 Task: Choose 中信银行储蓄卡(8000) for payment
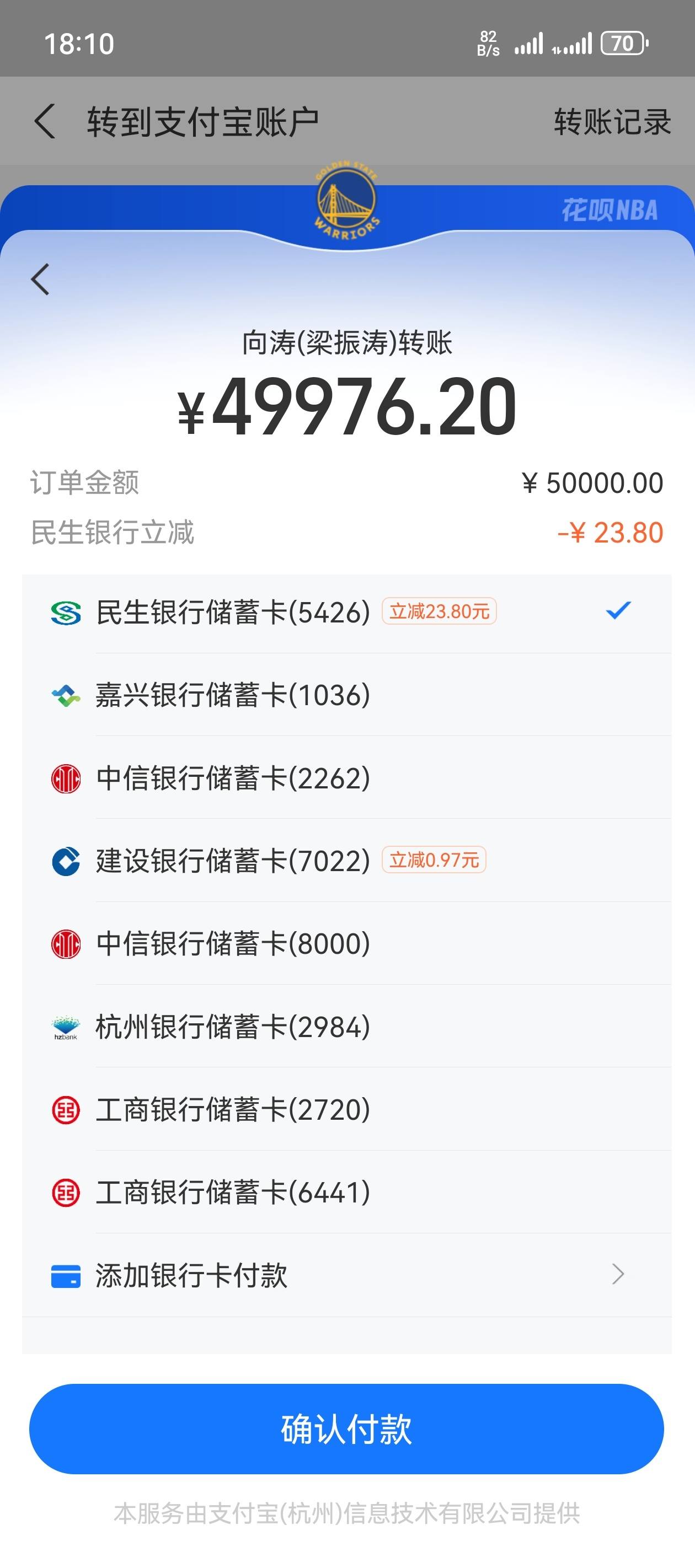pyautogui.click(x=346, y=943)
